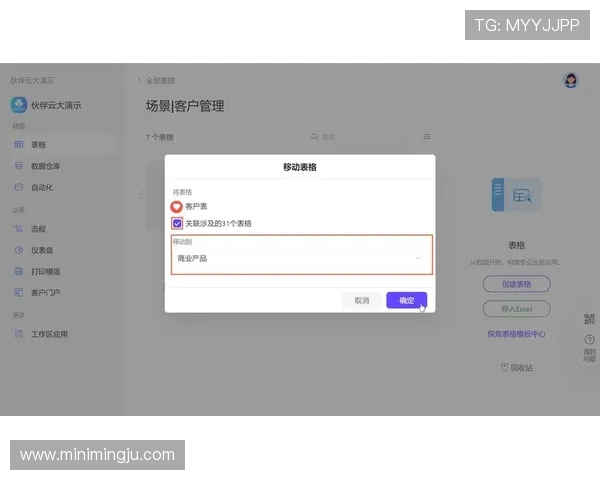This screenshot has width=600, height=480.
Task: Click the 导入Excel button
Action: (x=516, y=309)
